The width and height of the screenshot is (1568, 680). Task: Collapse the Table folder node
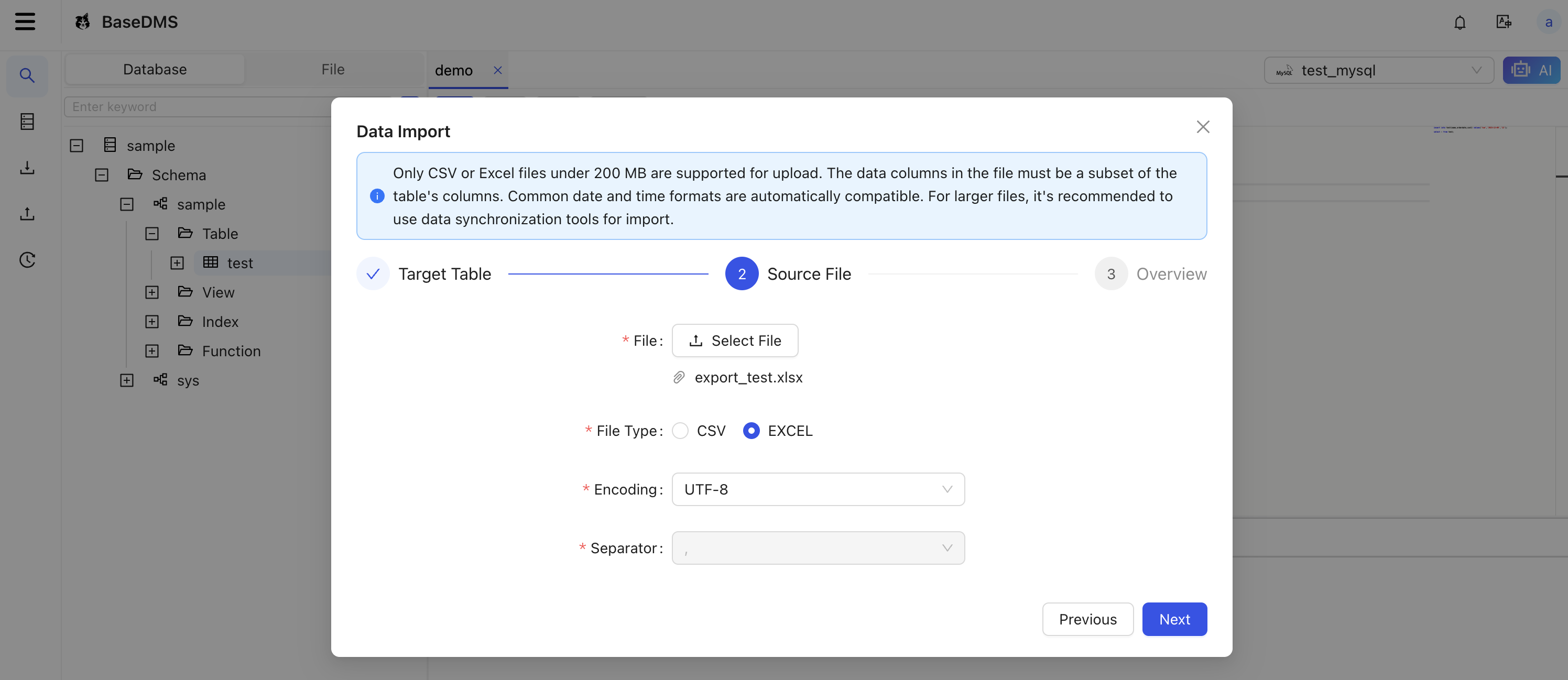pos(151,234)
